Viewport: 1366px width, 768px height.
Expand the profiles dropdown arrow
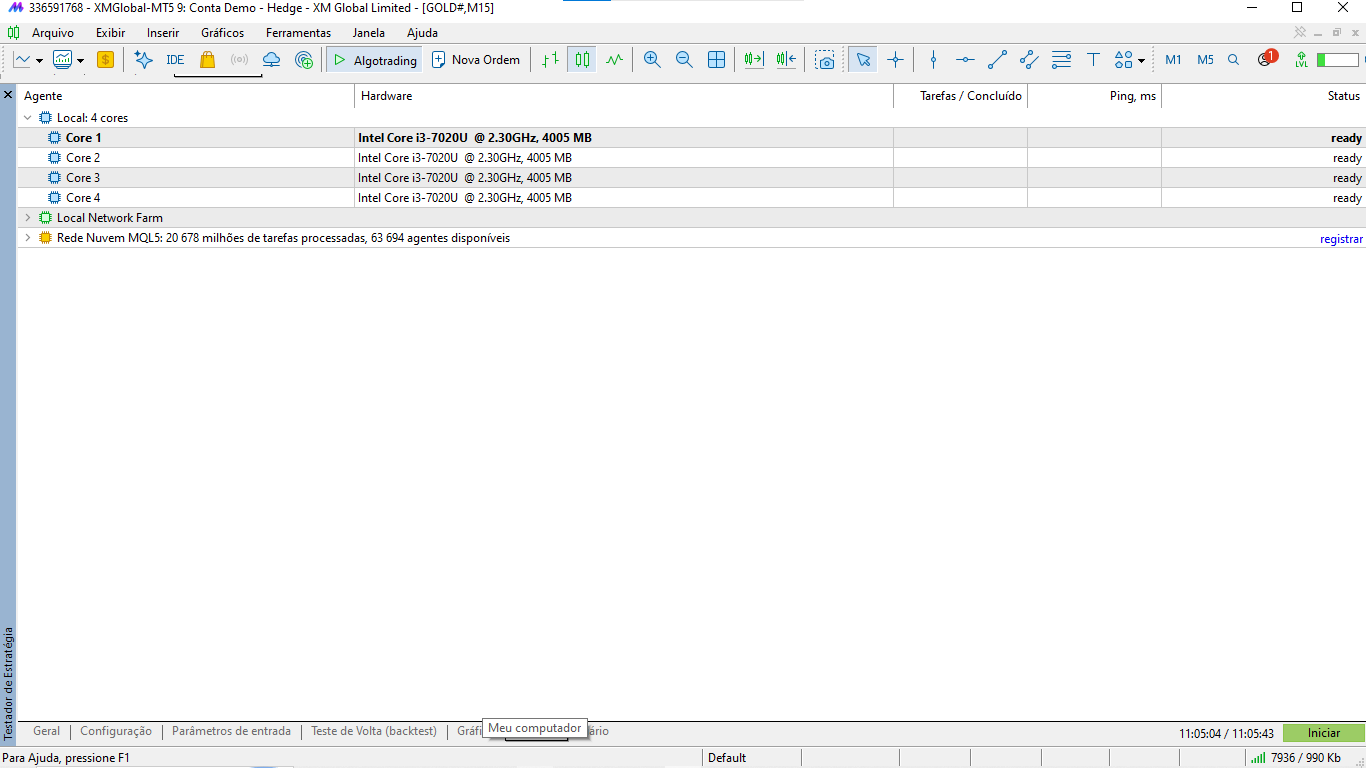81,60
